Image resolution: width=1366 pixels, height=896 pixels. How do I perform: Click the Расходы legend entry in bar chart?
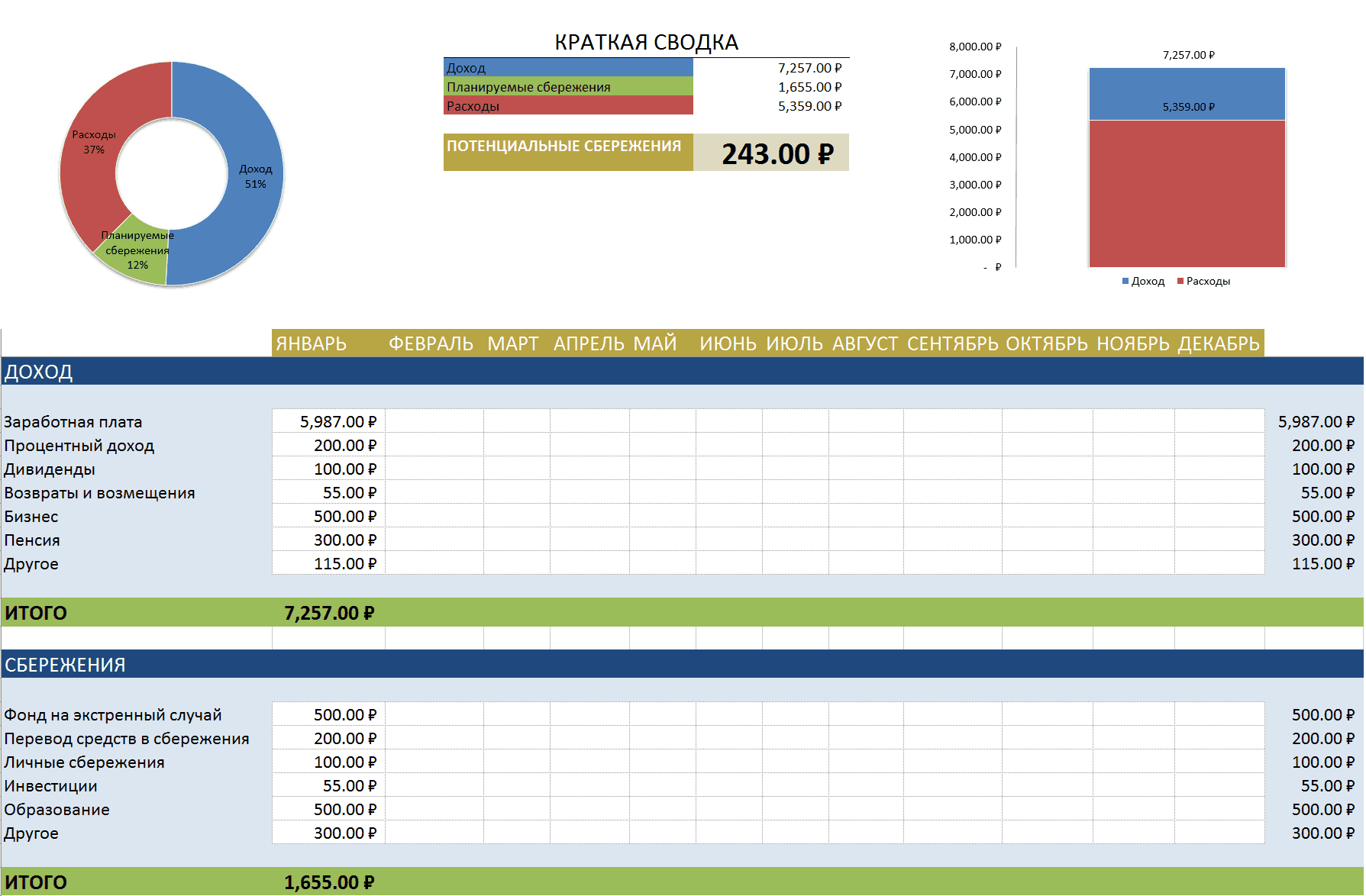click(x=1203, y=281)
